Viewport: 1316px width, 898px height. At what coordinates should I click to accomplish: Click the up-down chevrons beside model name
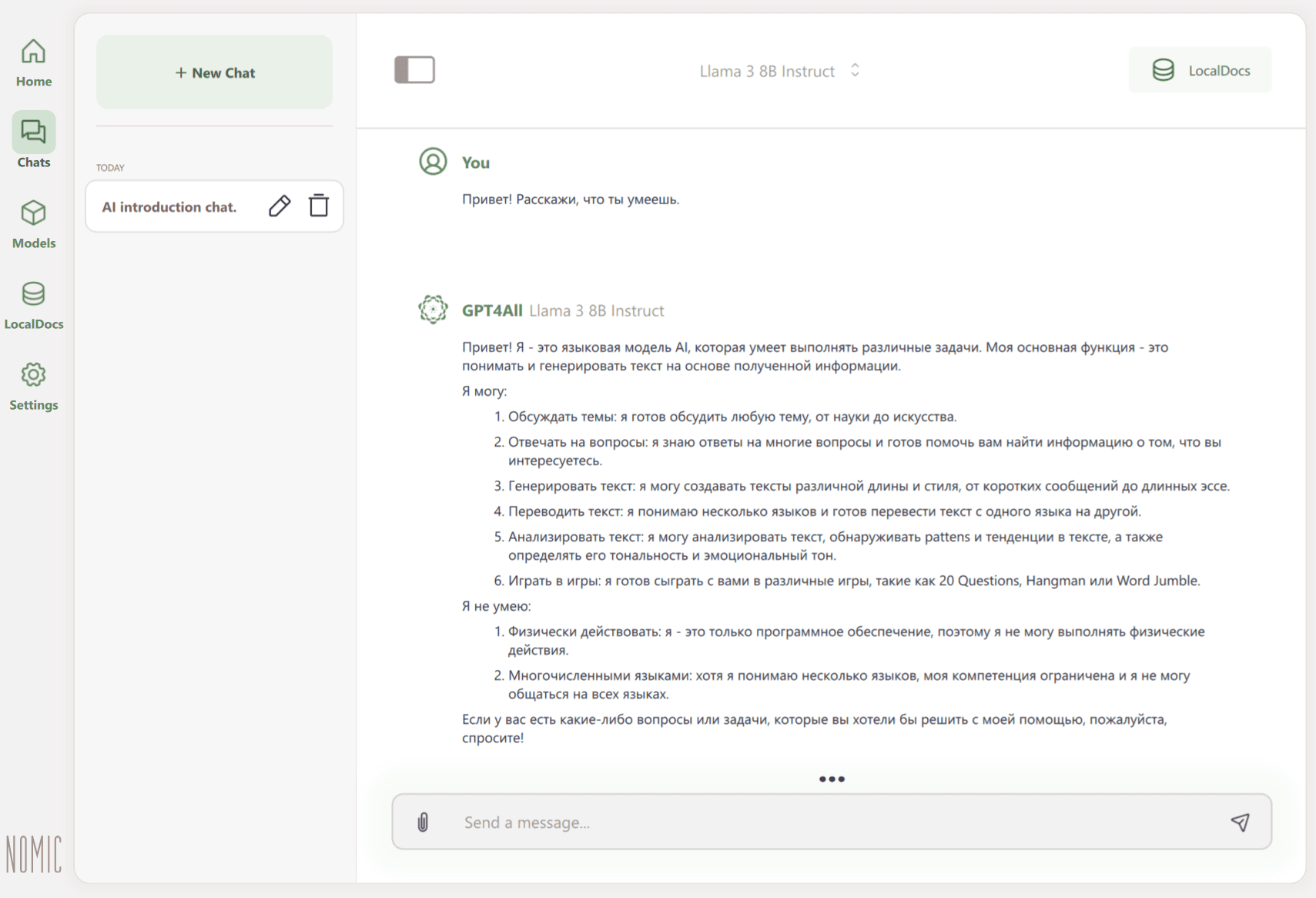coord(855,71)
